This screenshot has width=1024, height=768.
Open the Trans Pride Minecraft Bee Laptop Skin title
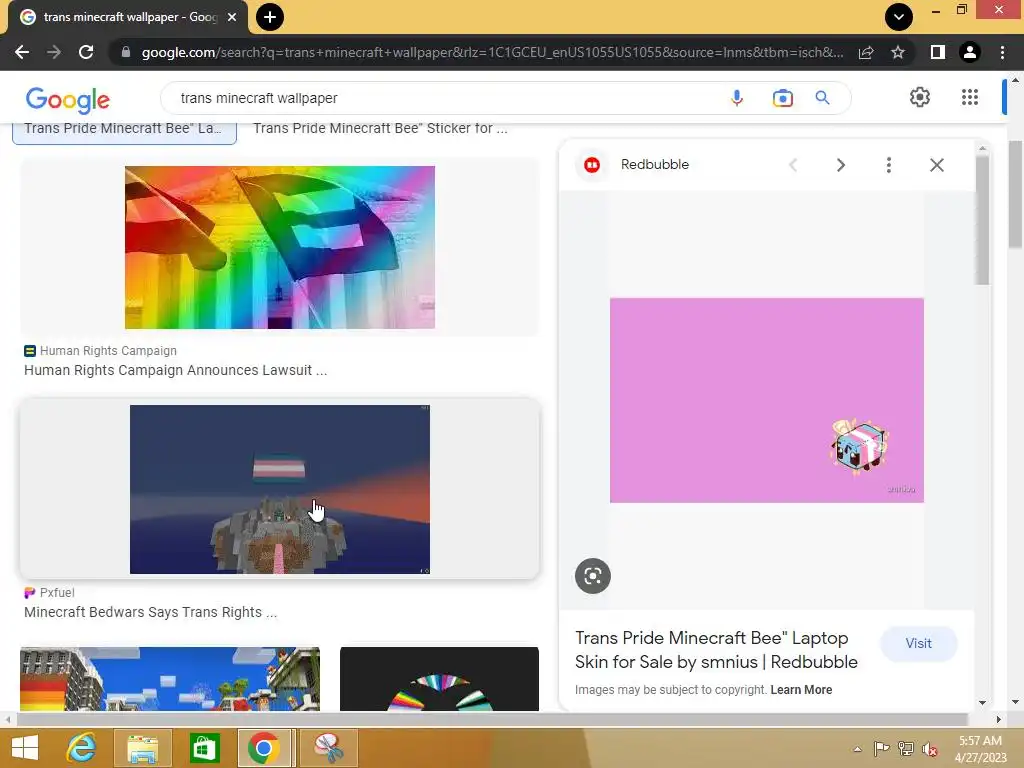[716, 650]
